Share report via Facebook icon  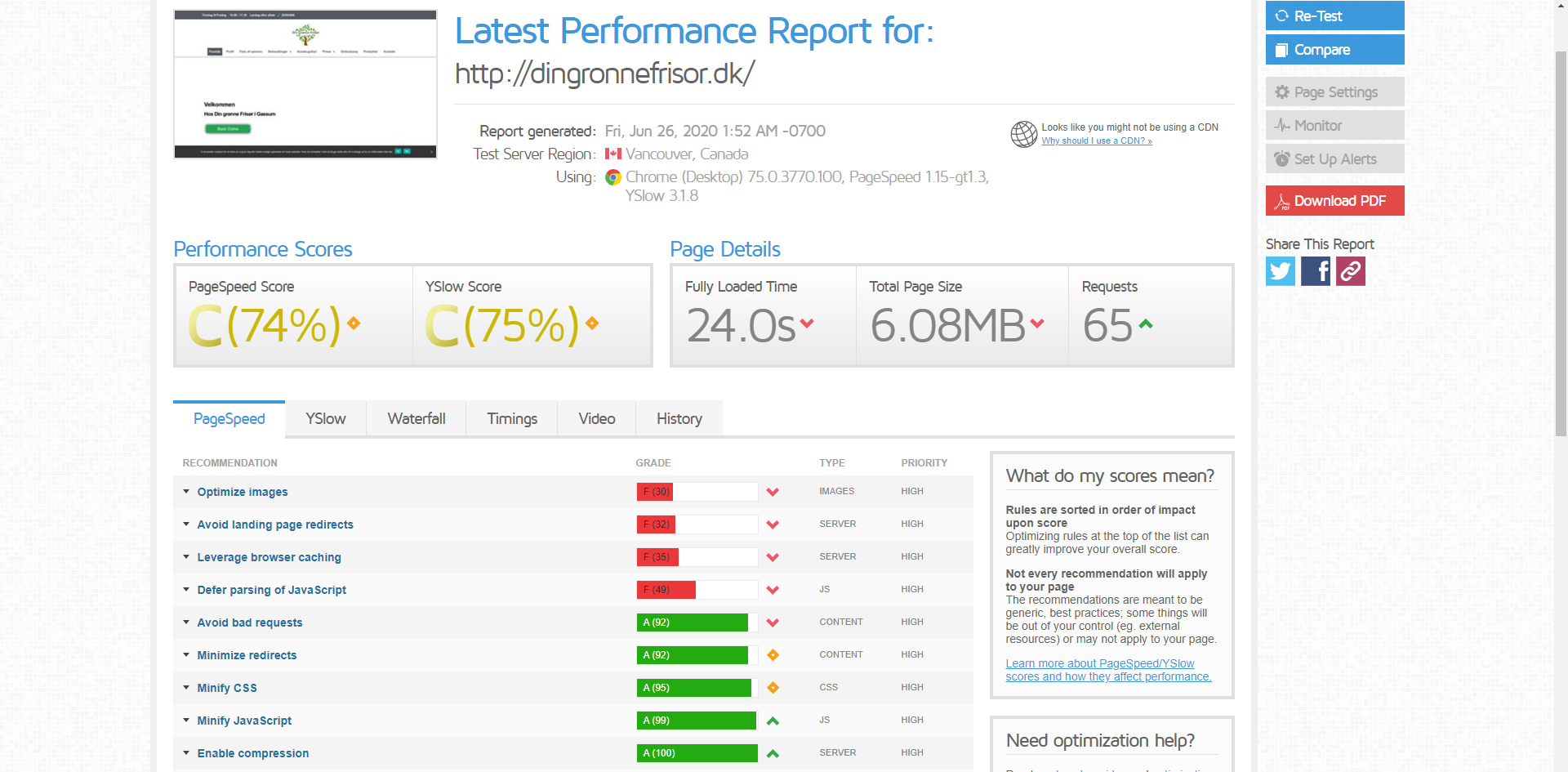coord(1315,271)
